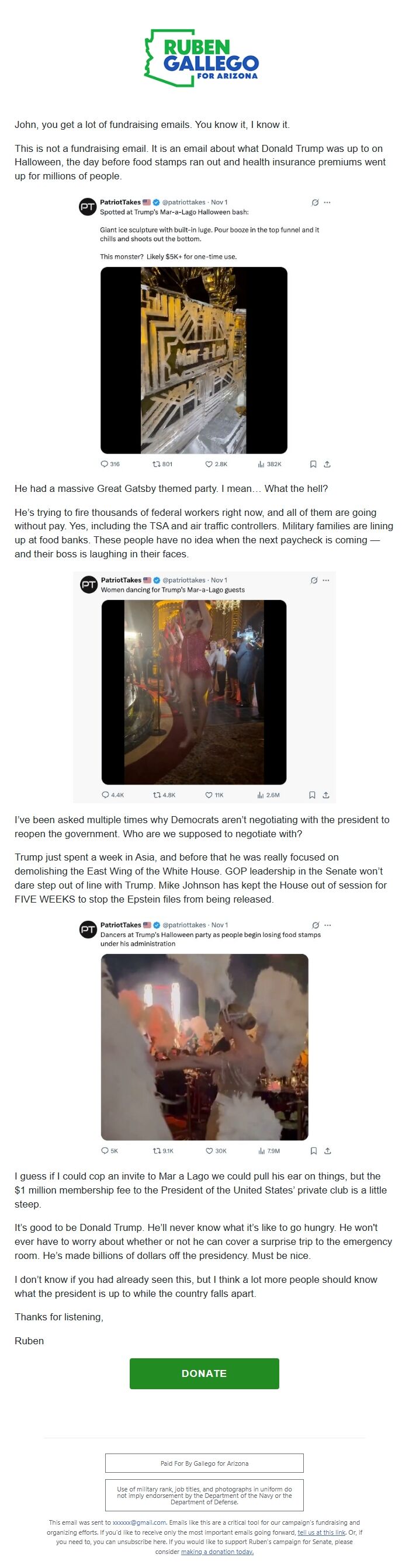Click the reply icon on the ice sculpture tweet
Screen dimensions: 409x1568
pyautogui.click(x=103, y=464)
